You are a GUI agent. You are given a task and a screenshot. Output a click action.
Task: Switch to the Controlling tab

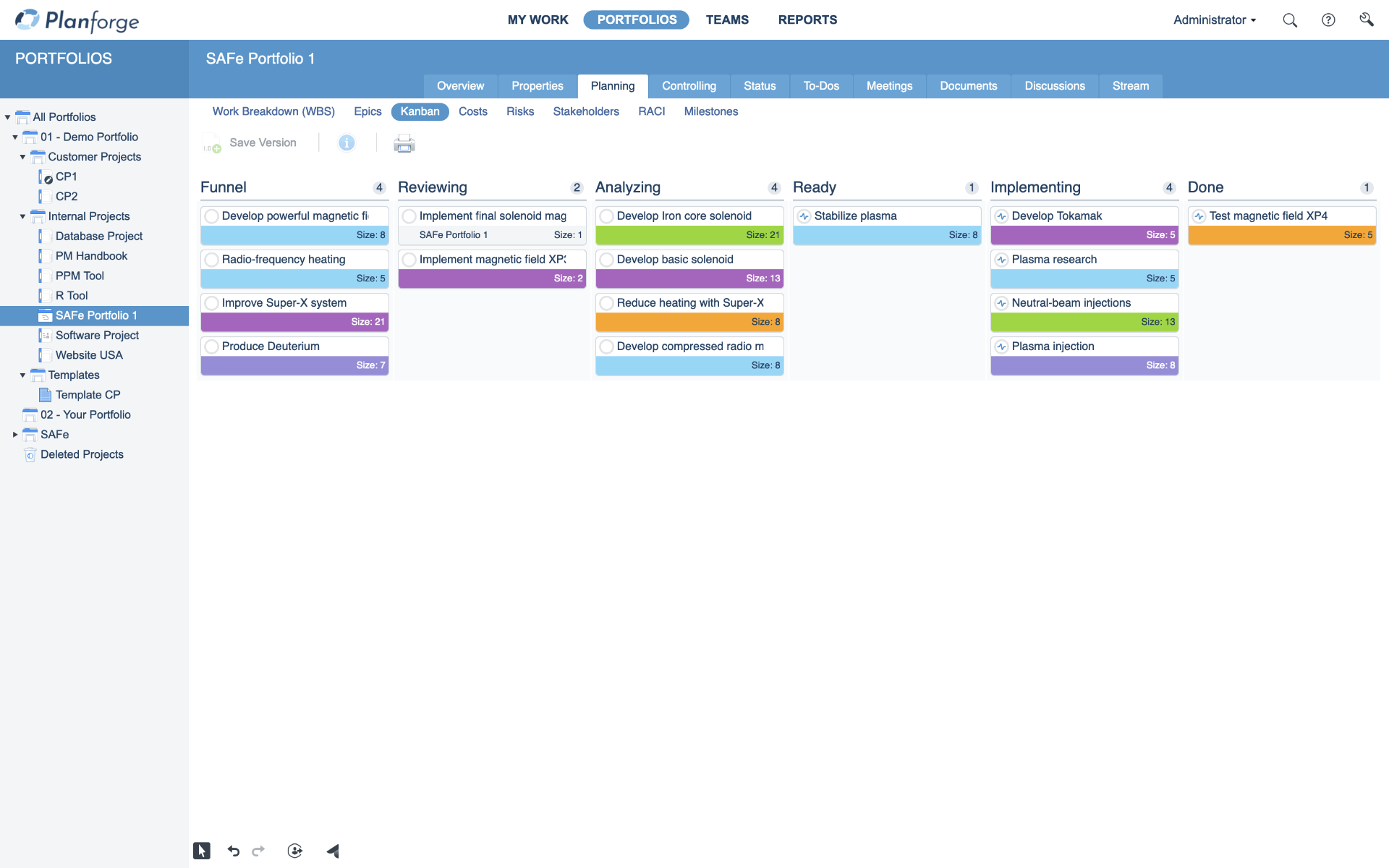tap(688, 85)
